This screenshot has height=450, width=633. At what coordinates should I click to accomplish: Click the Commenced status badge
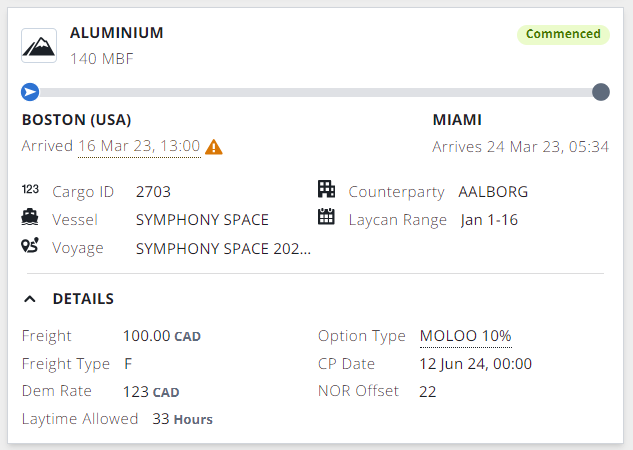point(563,34)
